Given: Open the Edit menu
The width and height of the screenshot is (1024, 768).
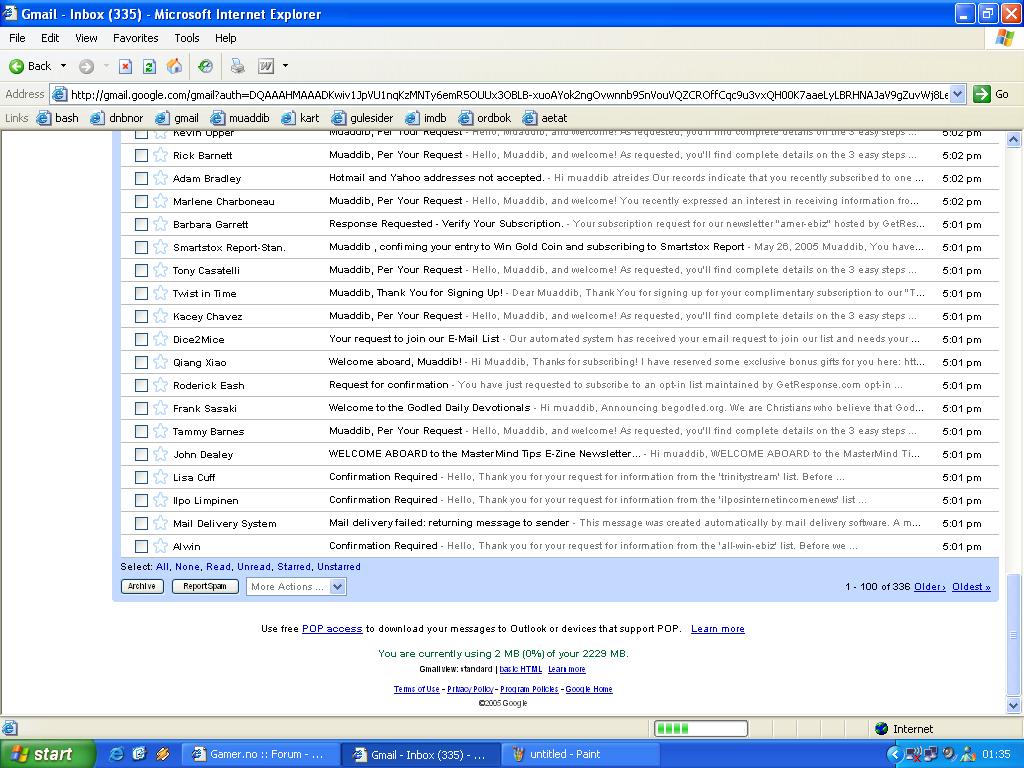Looking at the screenshot, I should [50, 38].
